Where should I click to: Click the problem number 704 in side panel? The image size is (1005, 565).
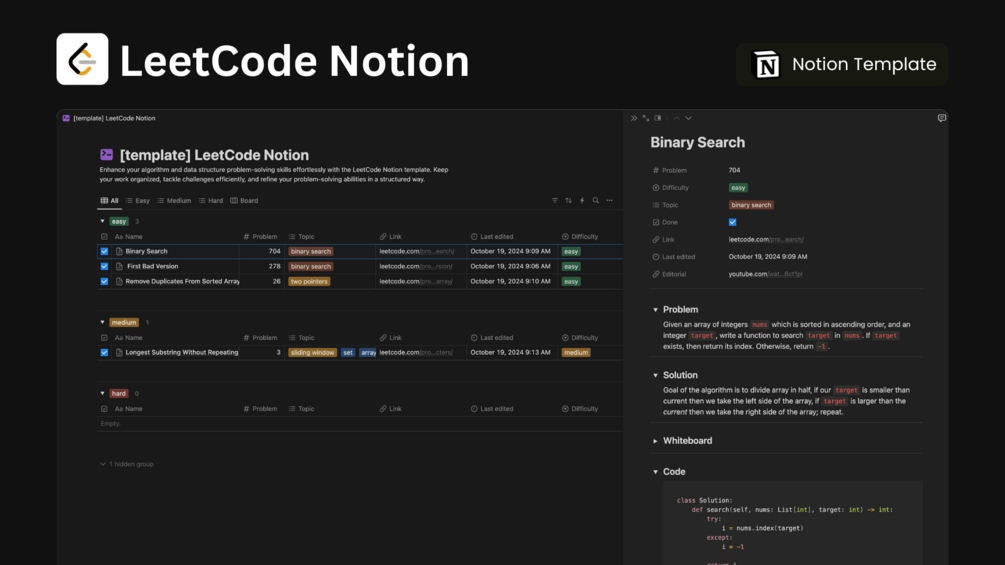coord(735,170)
